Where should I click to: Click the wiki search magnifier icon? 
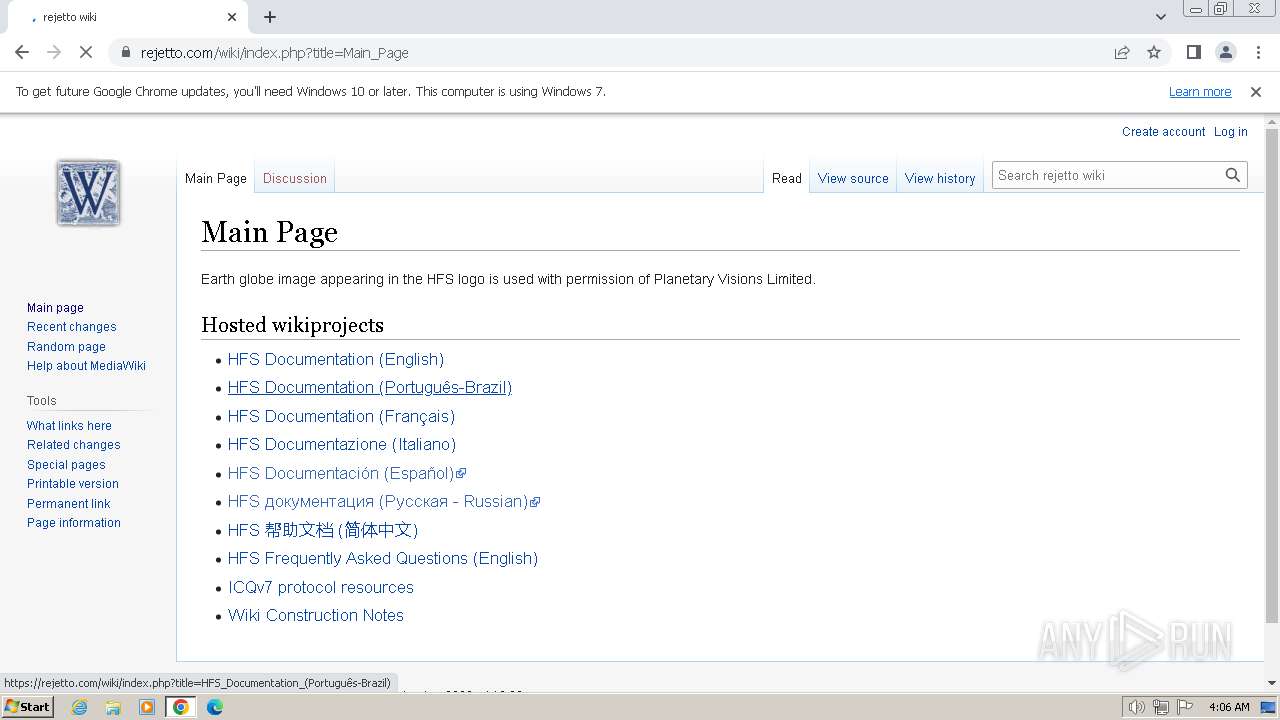click(1233, 175)
